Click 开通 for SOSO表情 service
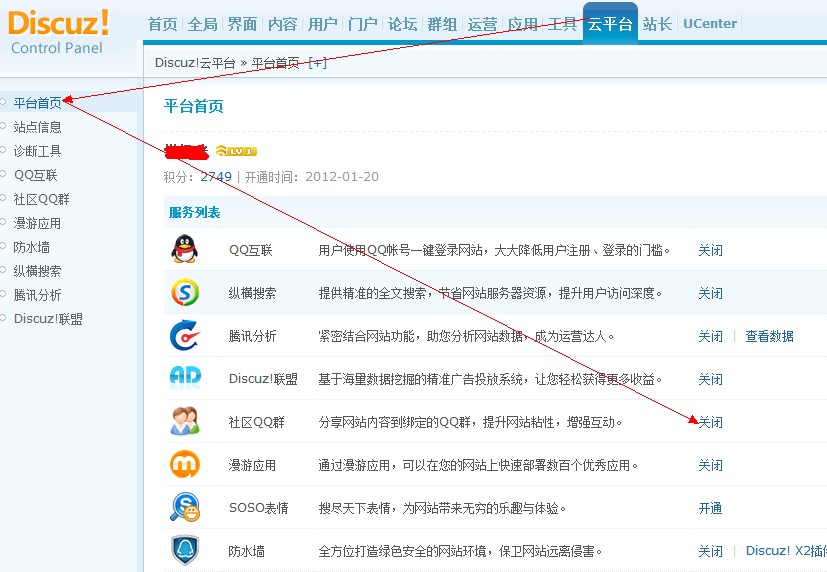 coord(710,508)
